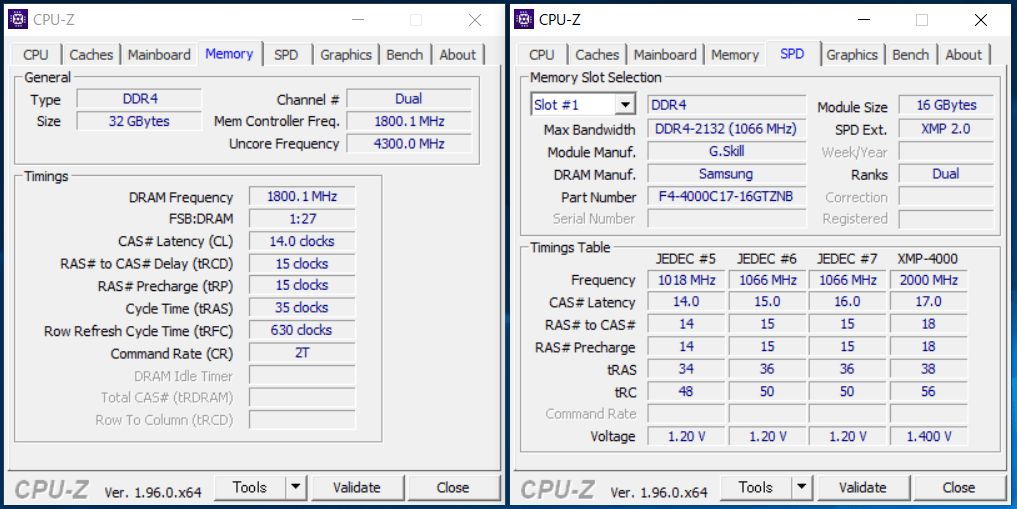The width and height of the screenshot is (1017, 509).
Task: Open the CPU tab in the left CPU-Z window
Action: click(x=36, y=54)
